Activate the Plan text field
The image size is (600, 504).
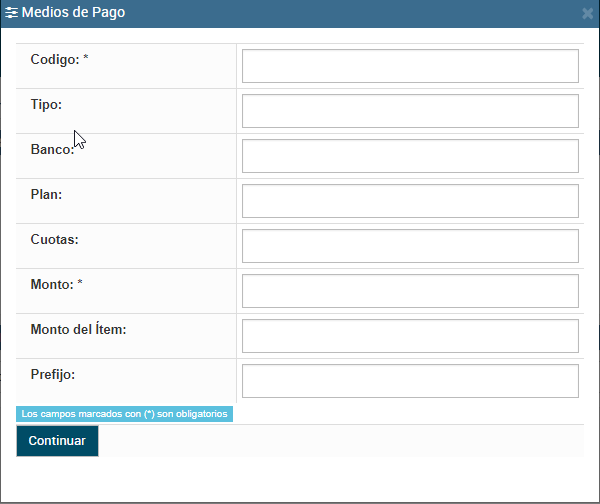410,201
